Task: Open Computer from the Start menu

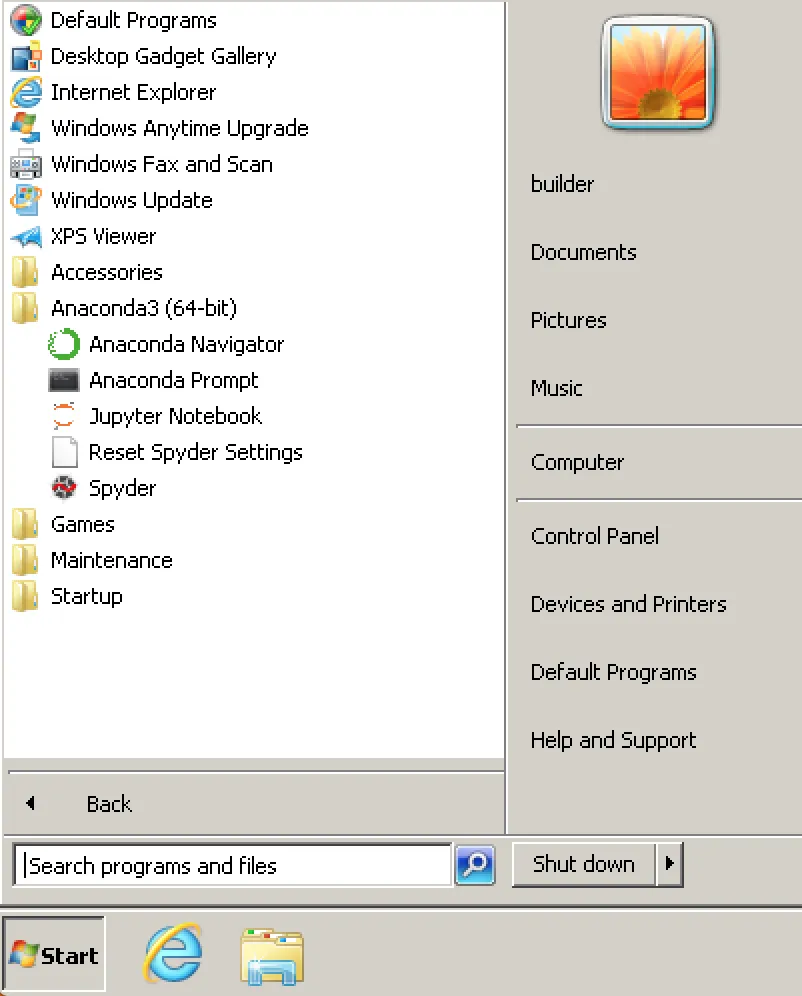Action: [577, 462]
